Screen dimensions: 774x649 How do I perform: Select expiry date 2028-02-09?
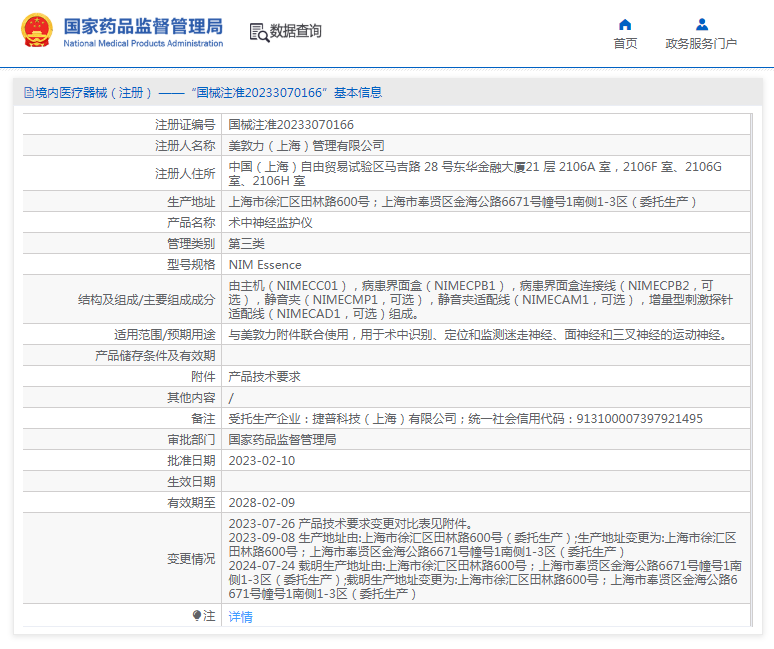(262, 503)
